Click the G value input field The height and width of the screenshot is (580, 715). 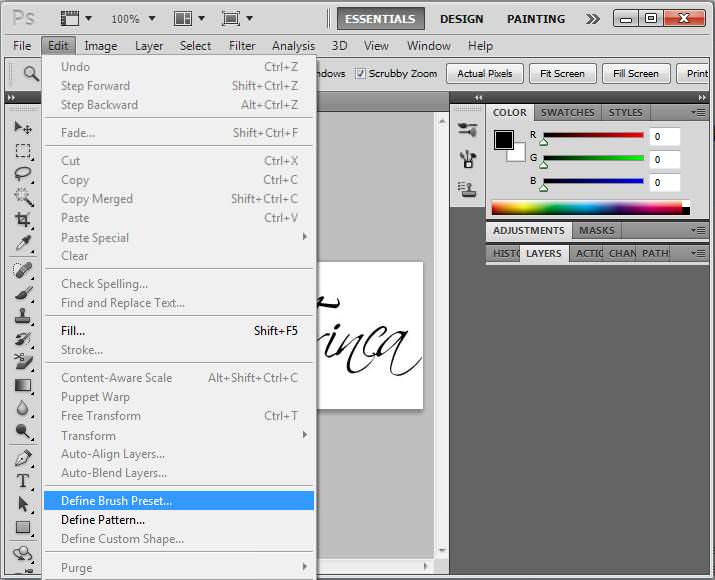665,159
